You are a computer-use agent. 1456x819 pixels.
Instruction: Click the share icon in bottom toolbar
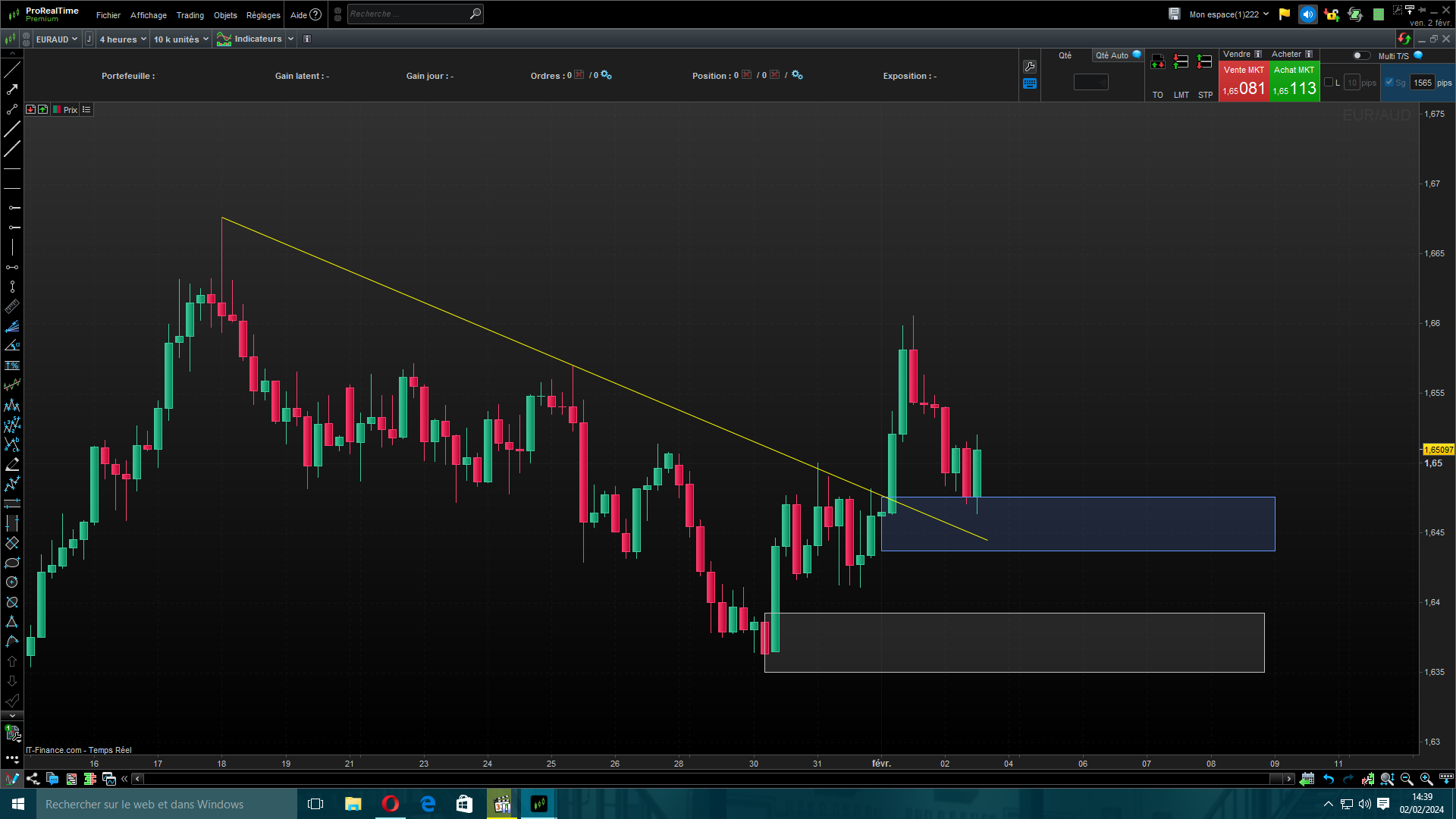coord(33,779)
